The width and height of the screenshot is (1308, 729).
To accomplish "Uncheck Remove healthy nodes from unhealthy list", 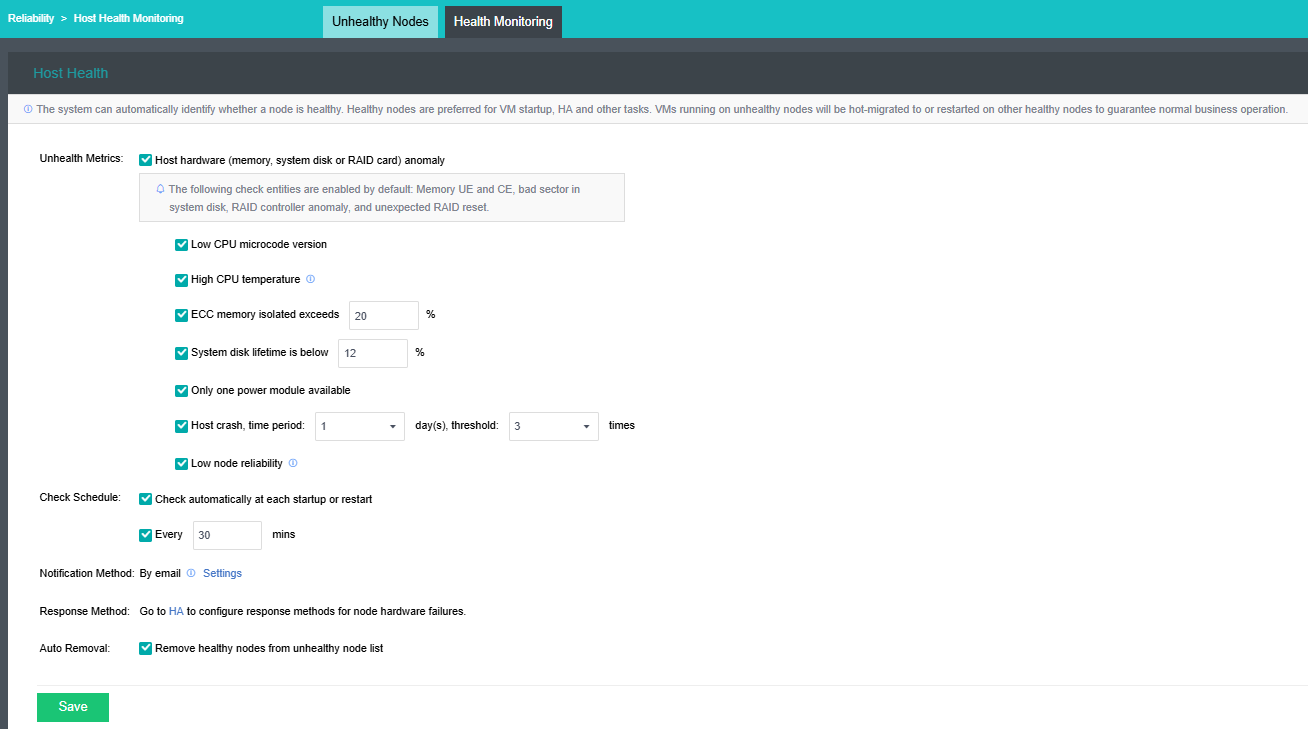I will 146,649.
